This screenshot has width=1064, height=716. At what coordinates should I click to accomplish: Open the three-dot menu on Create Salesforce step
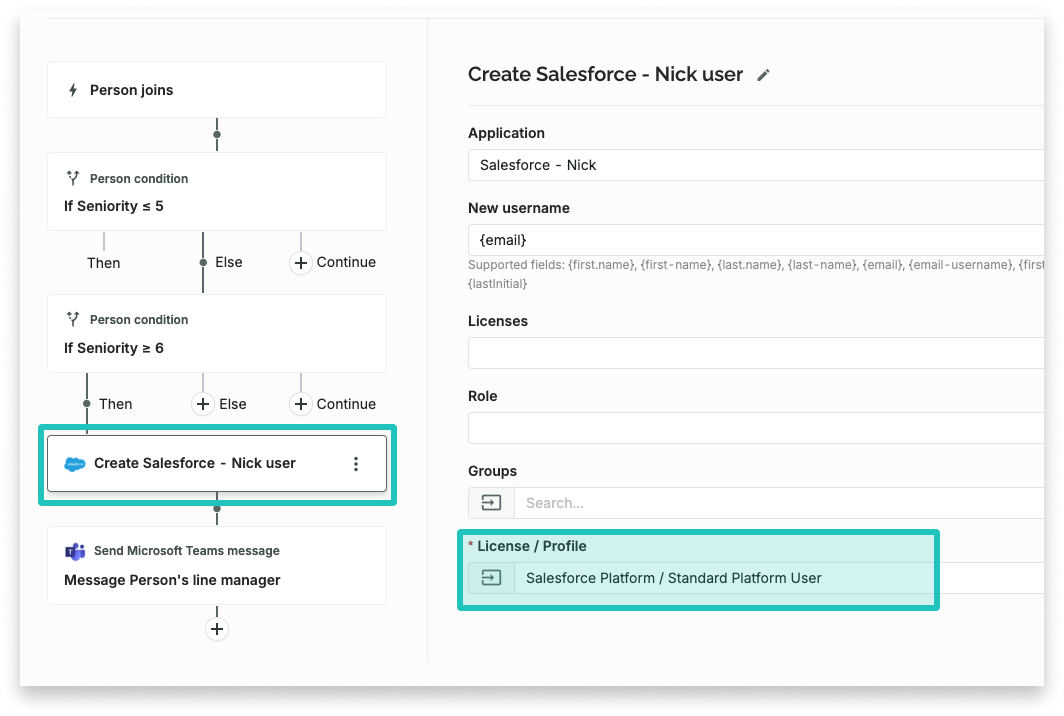[x=356, y=462]
